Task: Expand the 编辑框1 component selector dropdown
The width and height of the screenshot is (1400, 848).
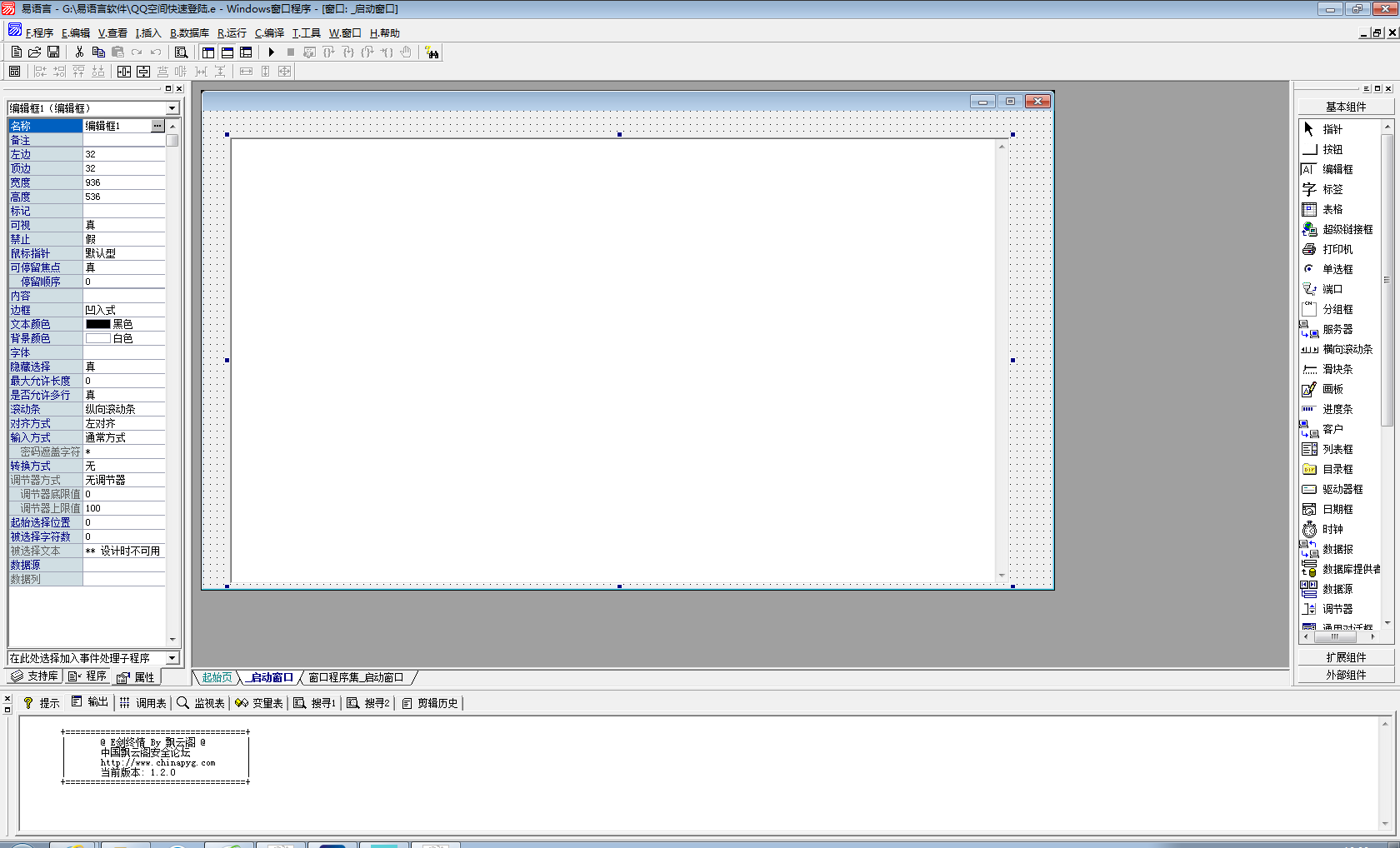Action: pyautogui.click(x=172, y=108)
